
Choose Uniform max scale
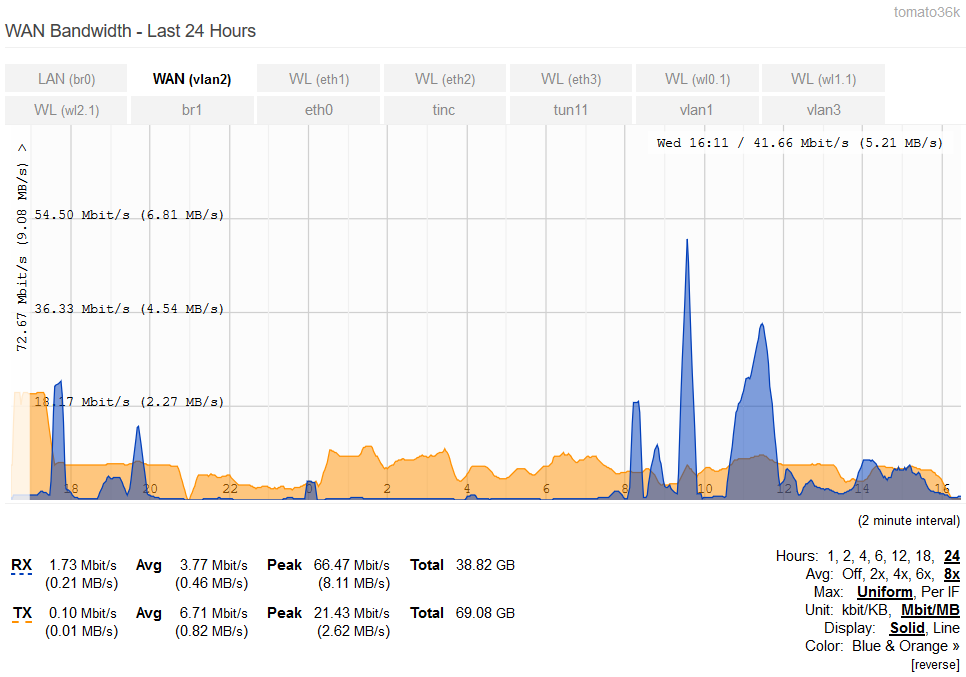click(x=885, y=592)
